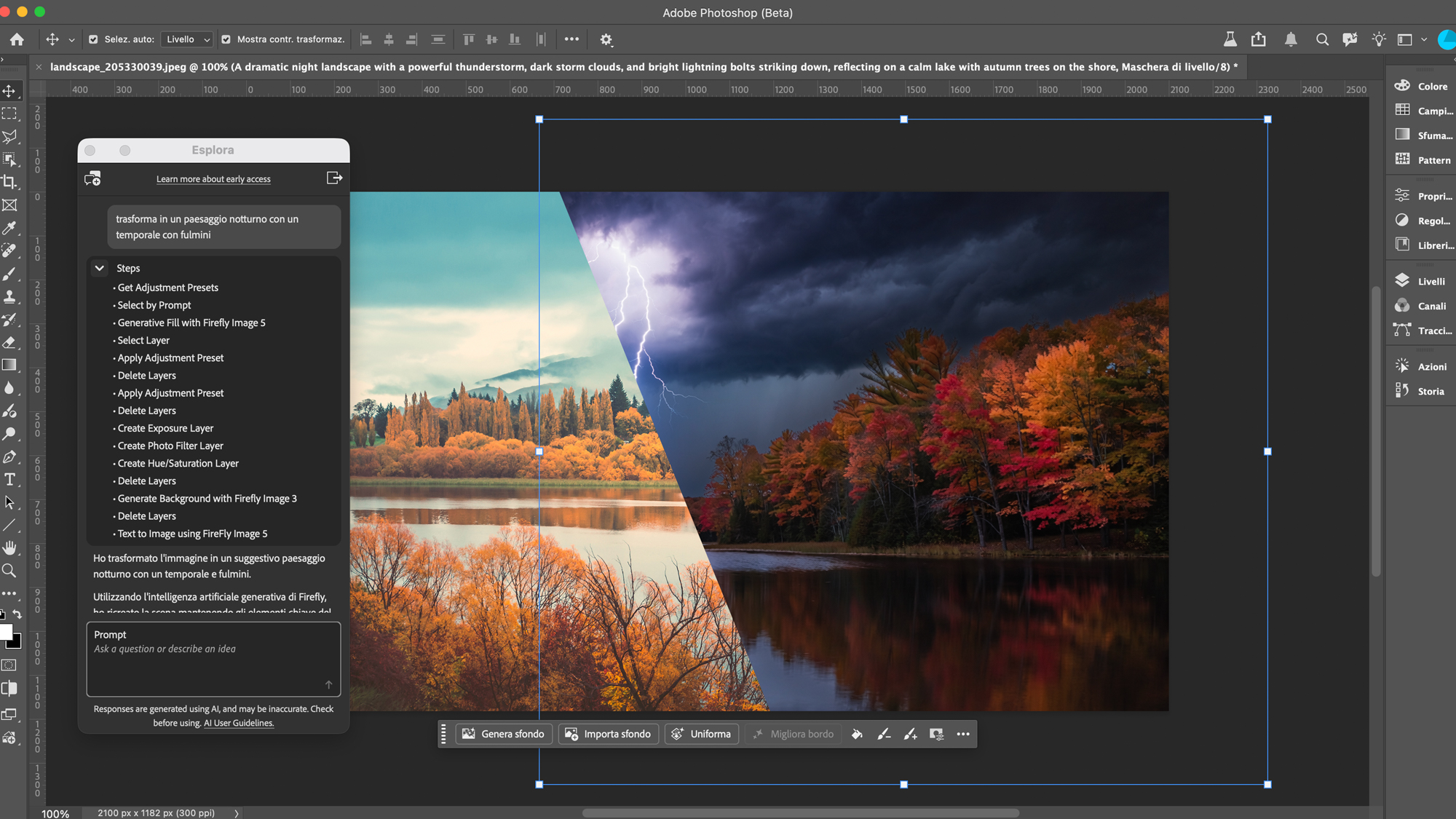Screen dimensions: 1456x819
Task: Open the Colore panel
Action: pyautogui.click(x=1421, y=86)
